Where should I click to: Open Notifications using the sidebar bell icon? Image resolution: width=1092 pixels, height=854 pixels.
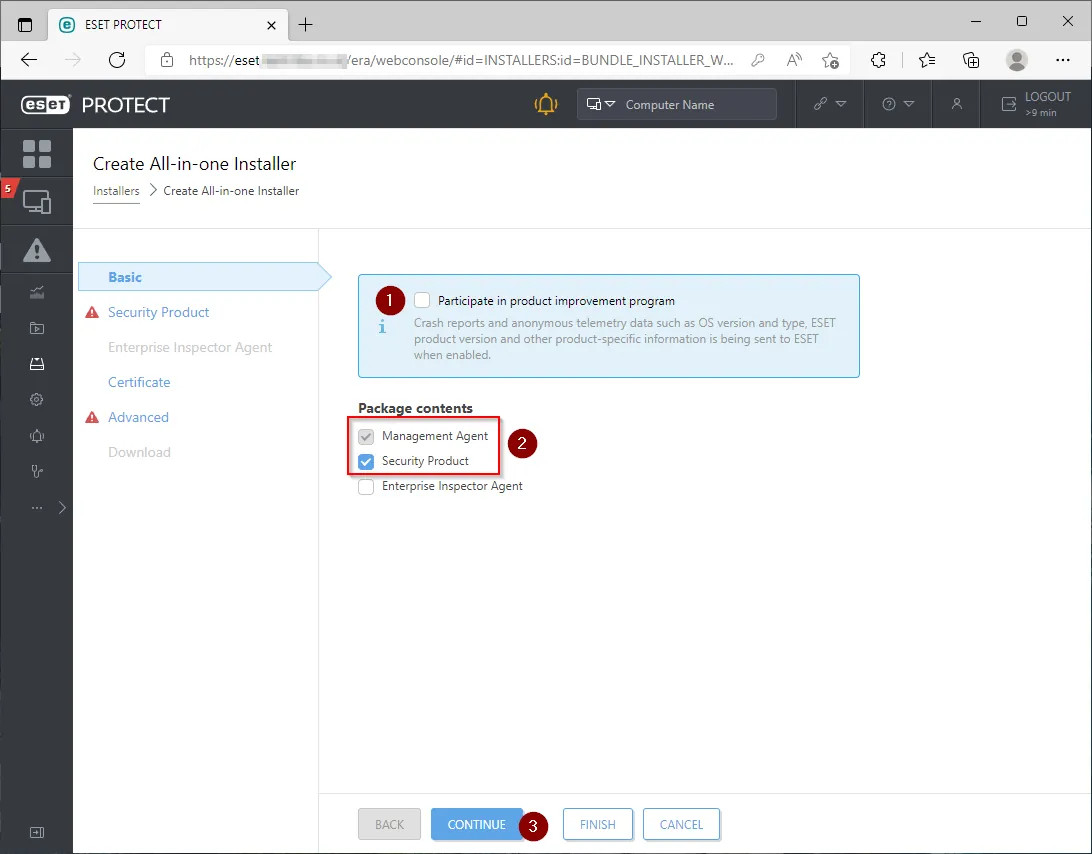coord(37,436)
